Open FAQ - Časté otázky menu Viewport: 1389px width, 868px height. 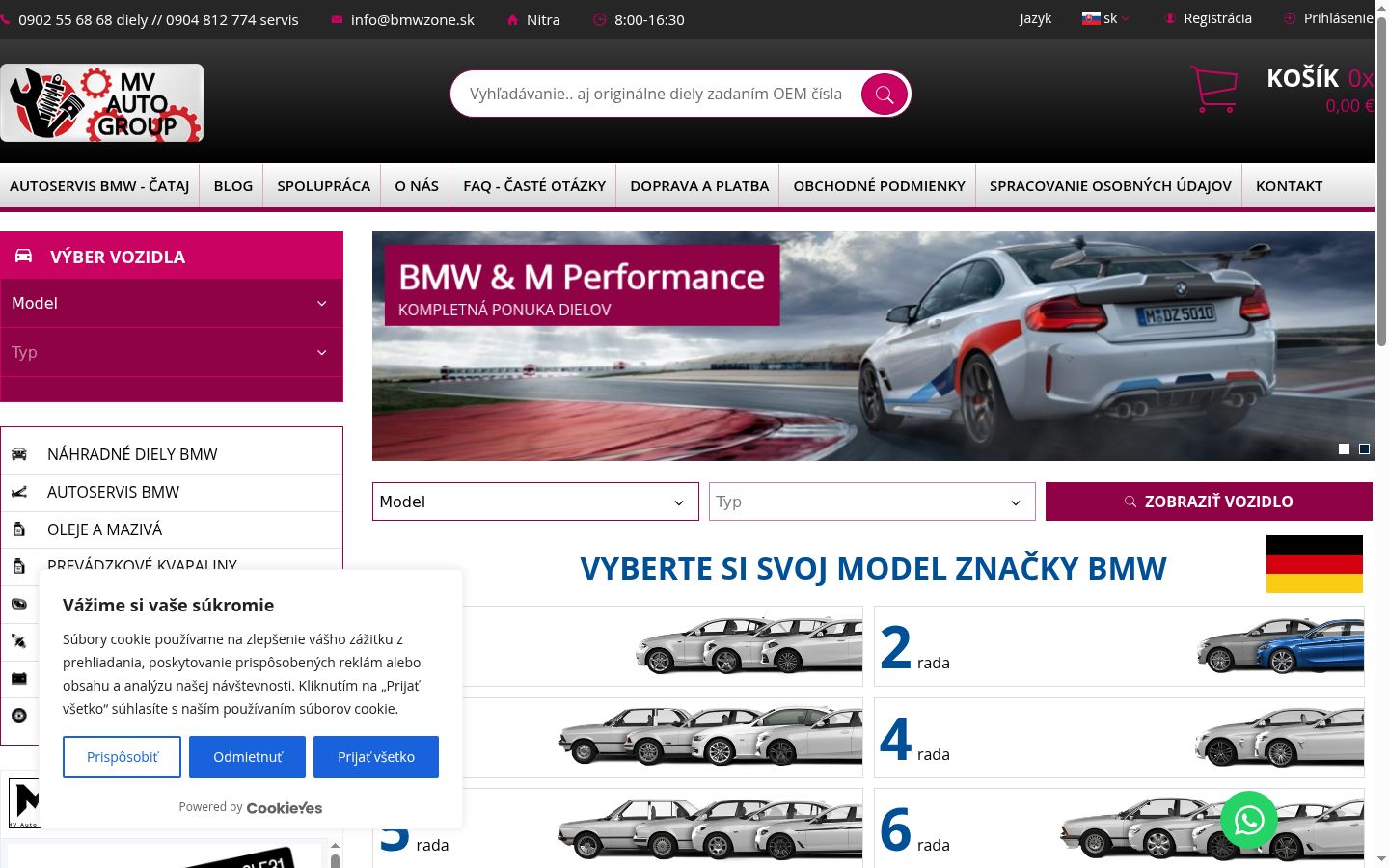coord(534,186)
